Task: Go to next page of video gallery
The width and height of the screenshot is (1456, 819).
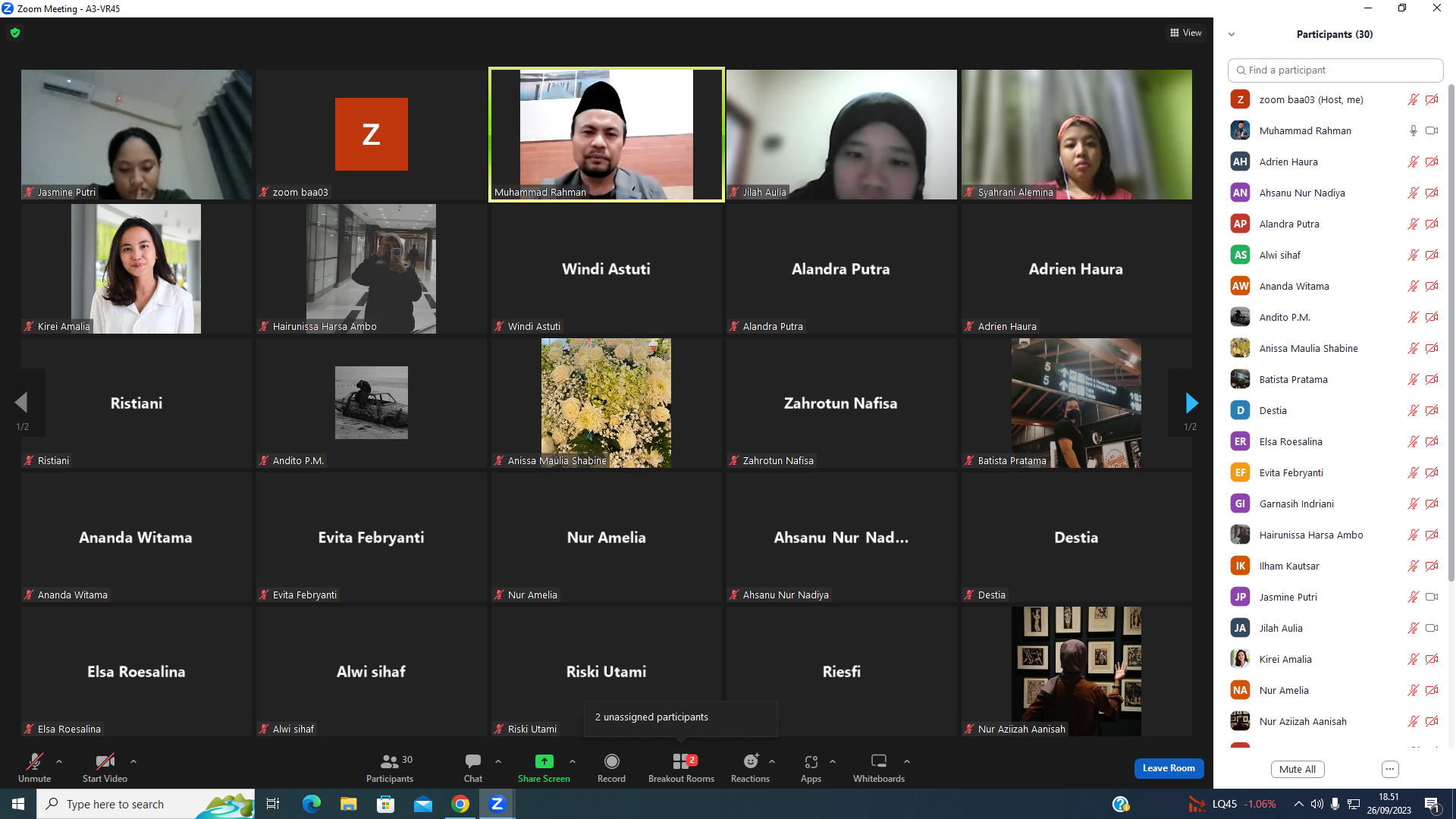Action: (x=1191, y=403)
